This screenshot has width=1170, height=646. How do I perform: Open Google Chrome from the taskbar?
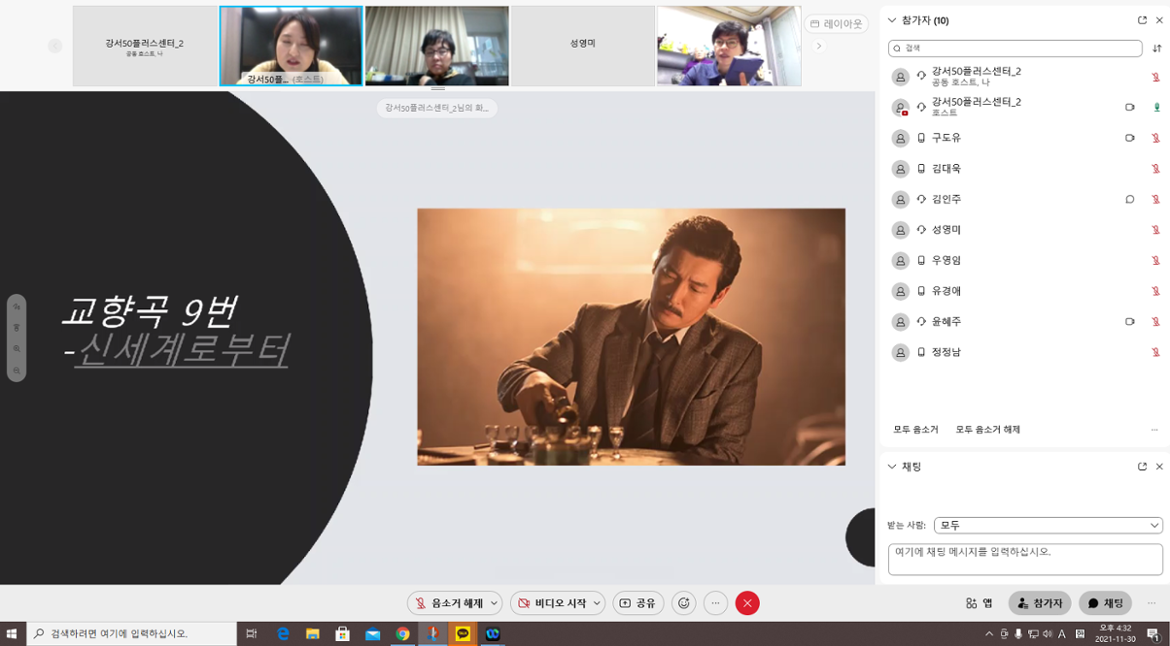point(403,633)
